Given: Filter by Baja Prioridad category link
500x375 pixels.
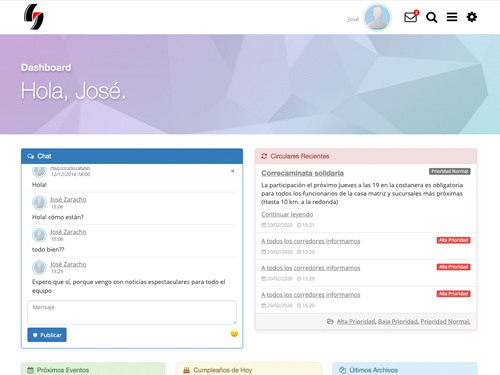Looking at the screenshot, I should coord(398,321).
